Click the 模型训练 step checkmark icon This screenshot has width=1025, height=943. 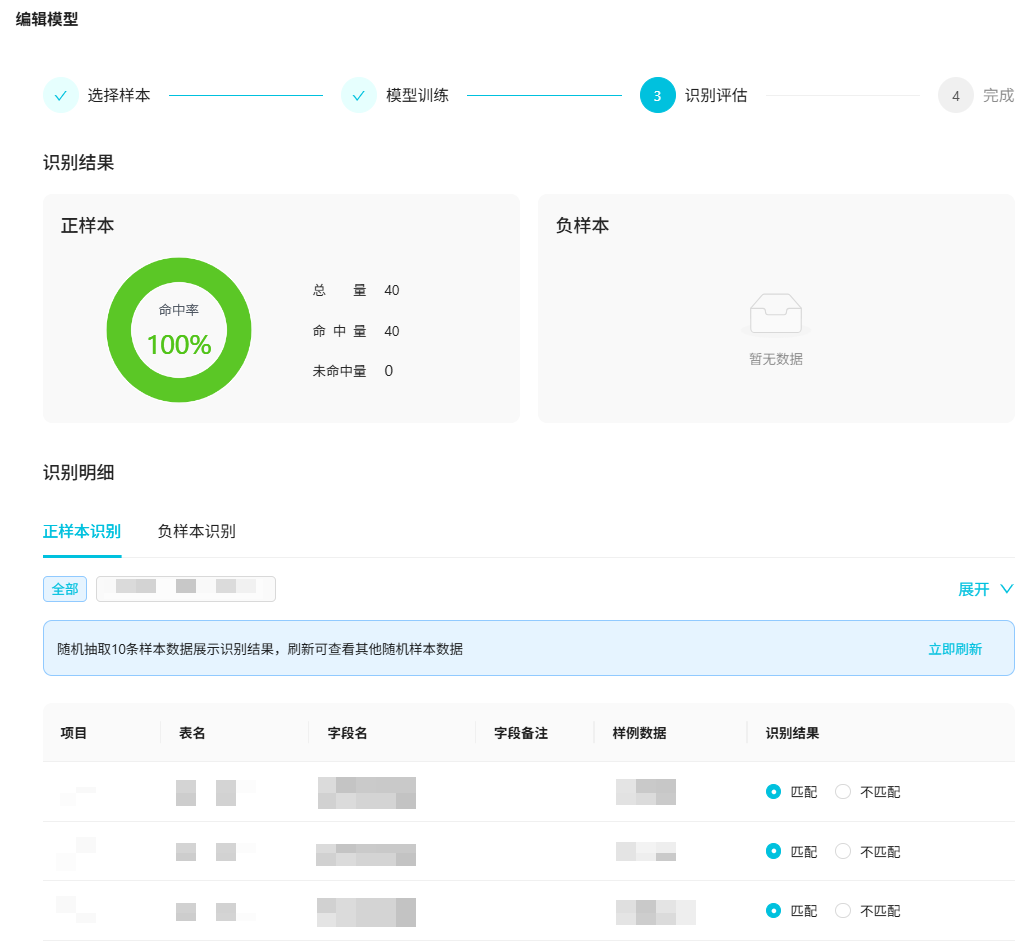coord(358,95)
